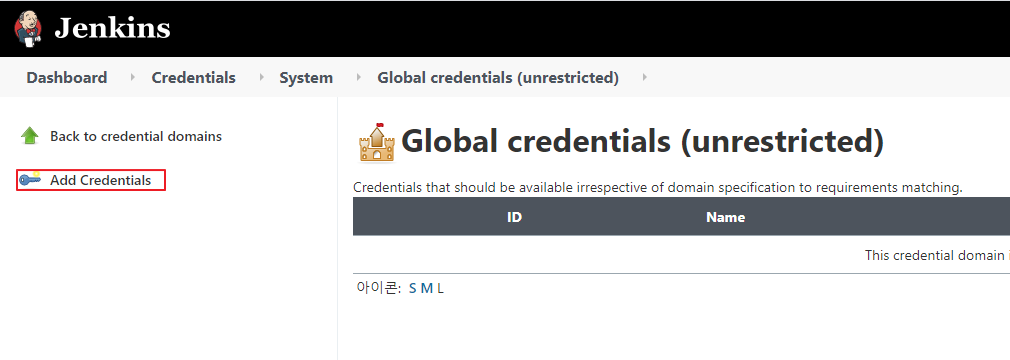
Task: Open Credentials in the breadcrumb
Action: click(x=193, y=77)
